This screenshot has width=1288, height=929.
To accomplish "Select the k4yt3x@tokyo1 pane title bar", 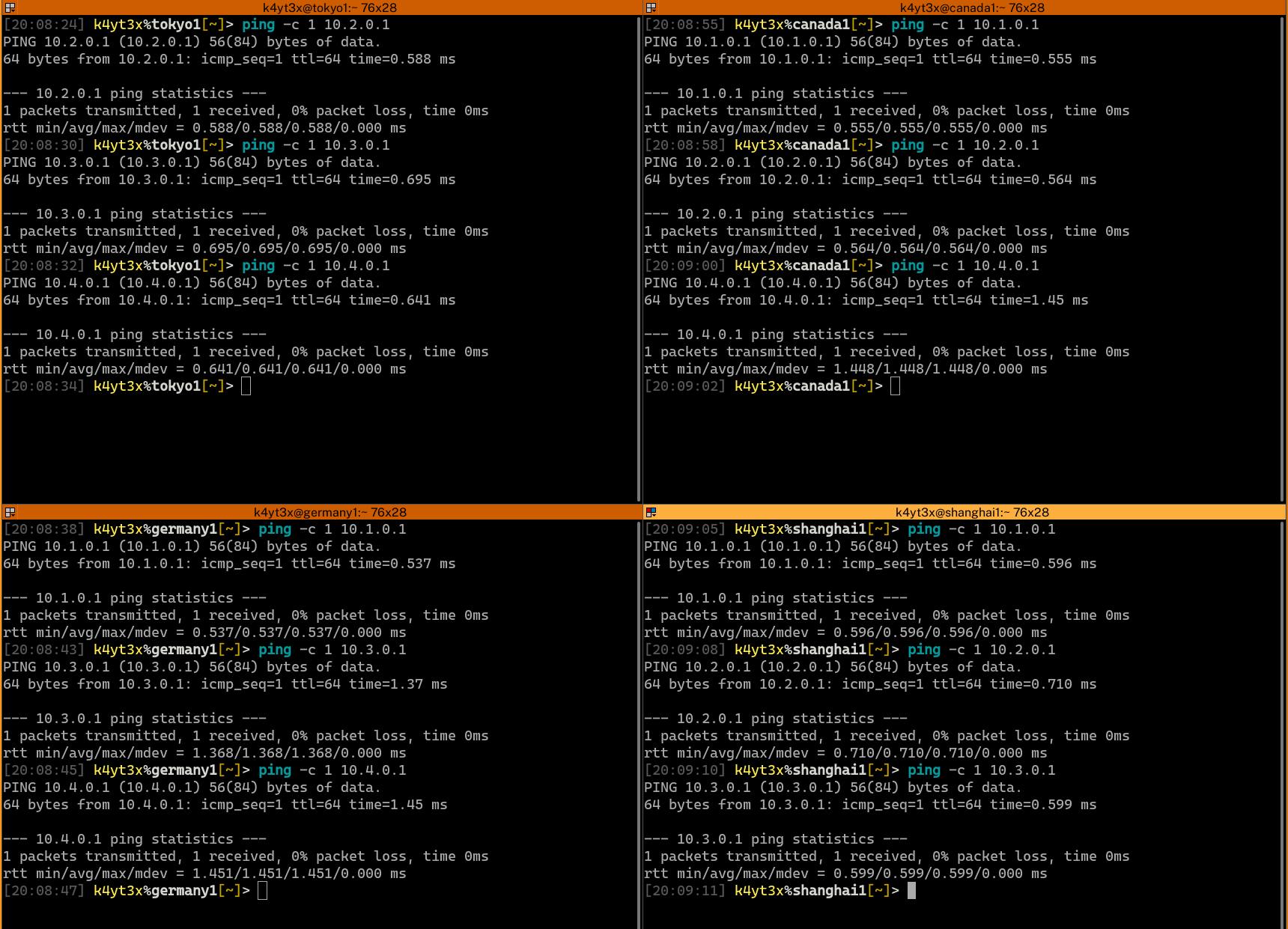I will [321, 7].
